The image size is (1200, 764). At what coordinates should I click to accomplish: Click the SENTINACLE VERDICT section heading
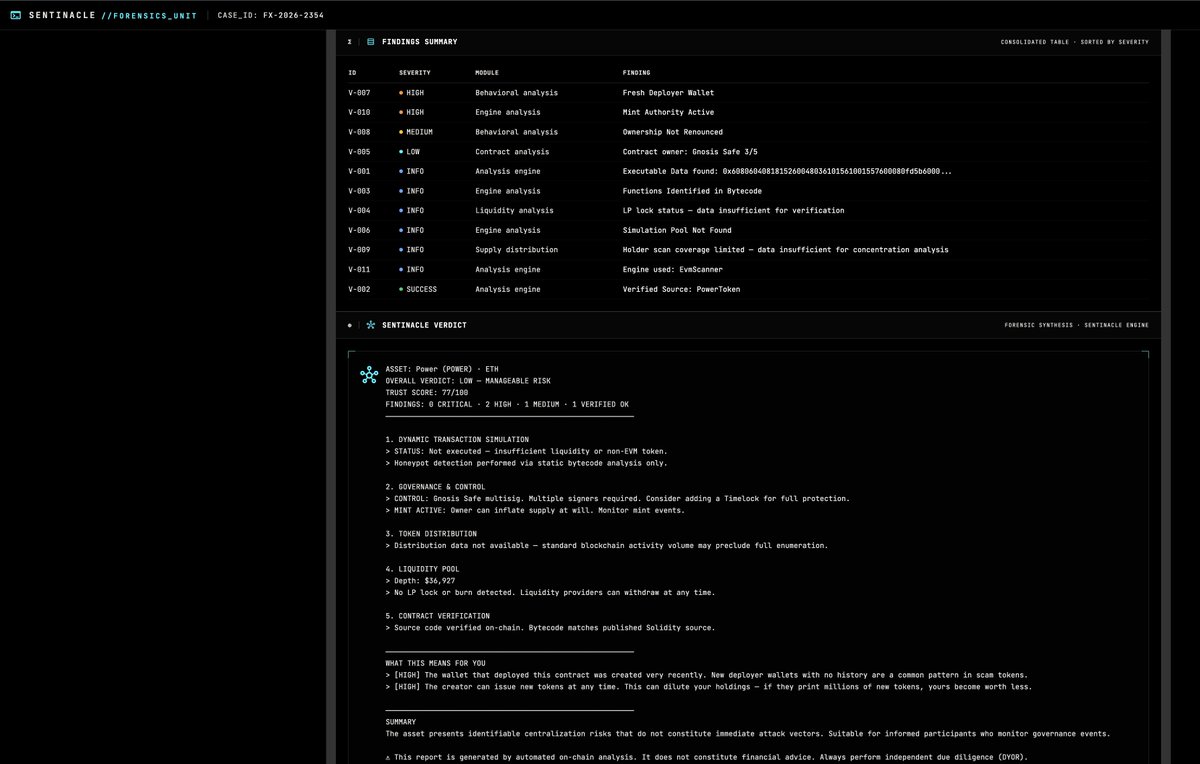tap(424, 325)
